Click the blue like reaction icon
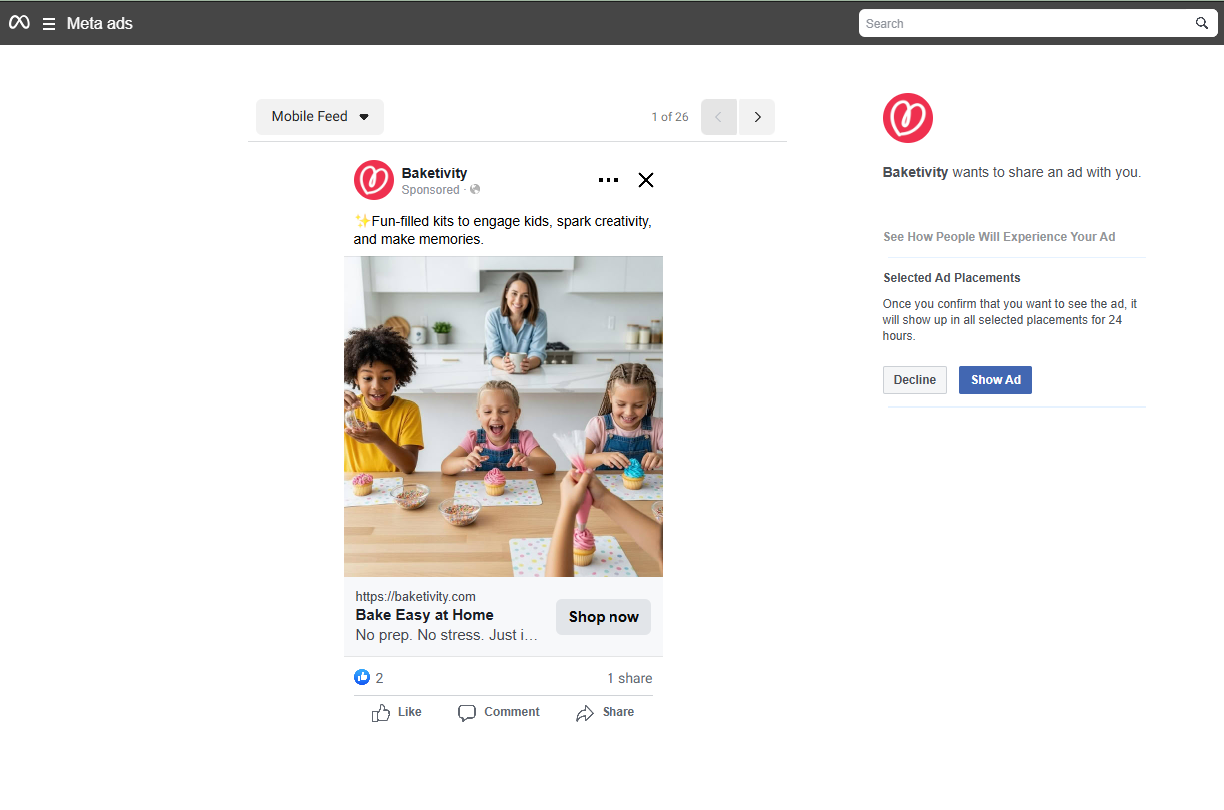Image resolution: width=1224 pixels, height=810 pixels. coord(362,677)
